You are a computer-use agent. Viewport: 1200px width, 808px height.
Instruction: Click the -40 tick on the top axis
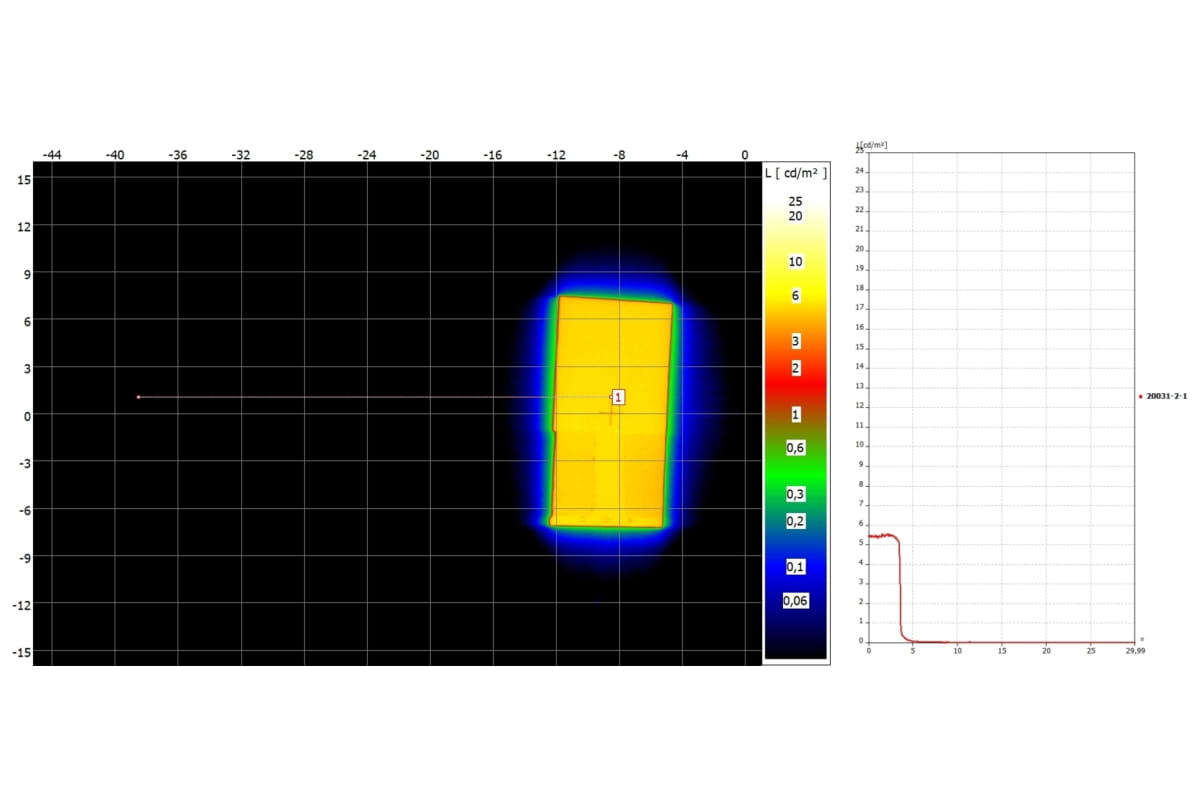(115, 155)
